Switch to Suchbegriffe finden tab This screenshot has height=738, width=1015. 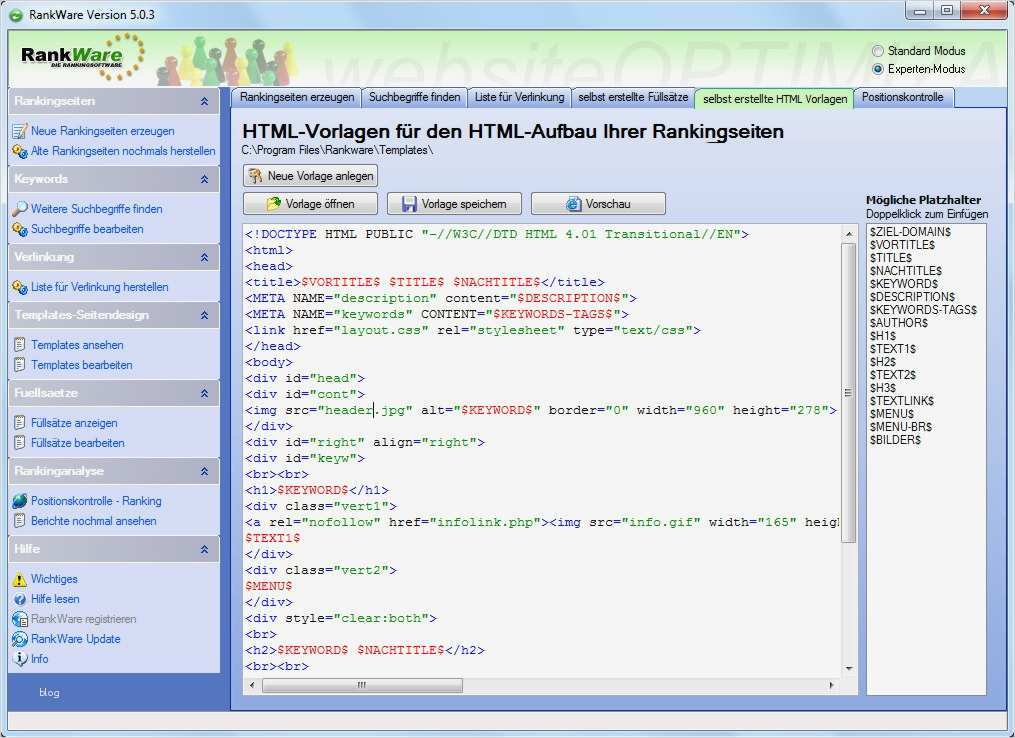(414, 97)
